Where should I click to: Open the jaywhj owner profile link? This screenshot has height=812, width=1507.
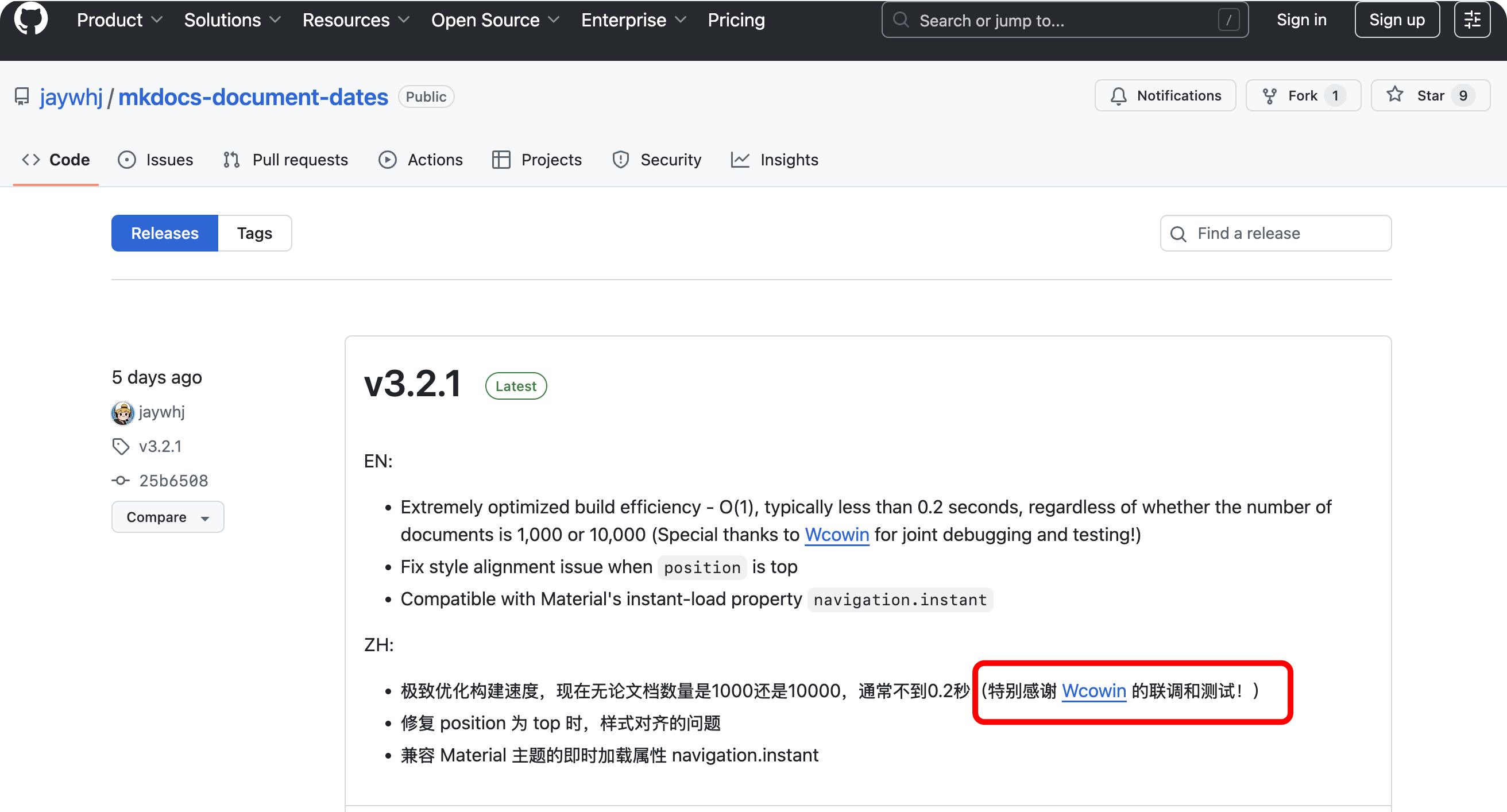(71, 96)
